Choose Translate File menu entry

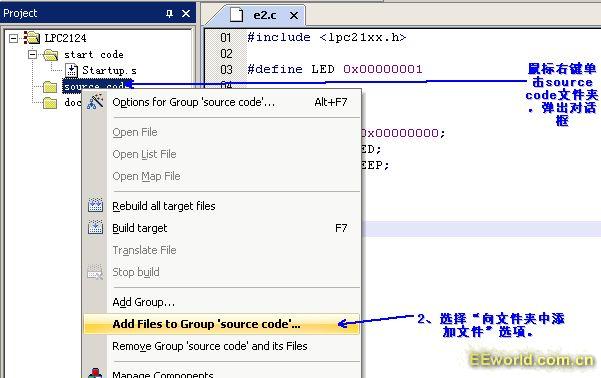tap(222, 250)
